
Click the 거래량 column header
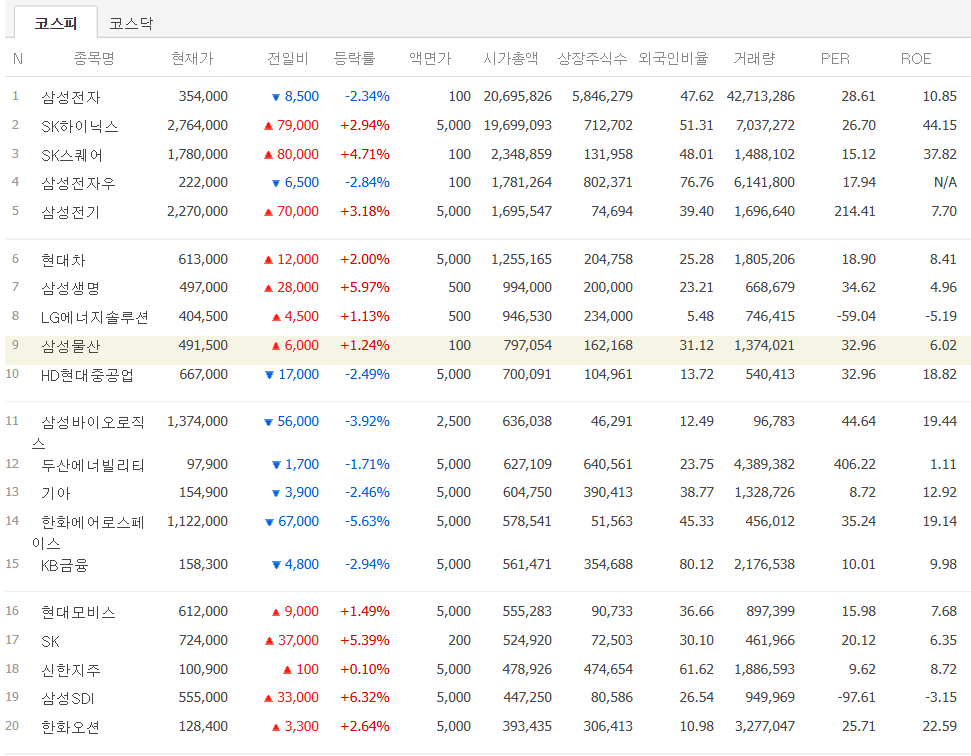[754, 58]
